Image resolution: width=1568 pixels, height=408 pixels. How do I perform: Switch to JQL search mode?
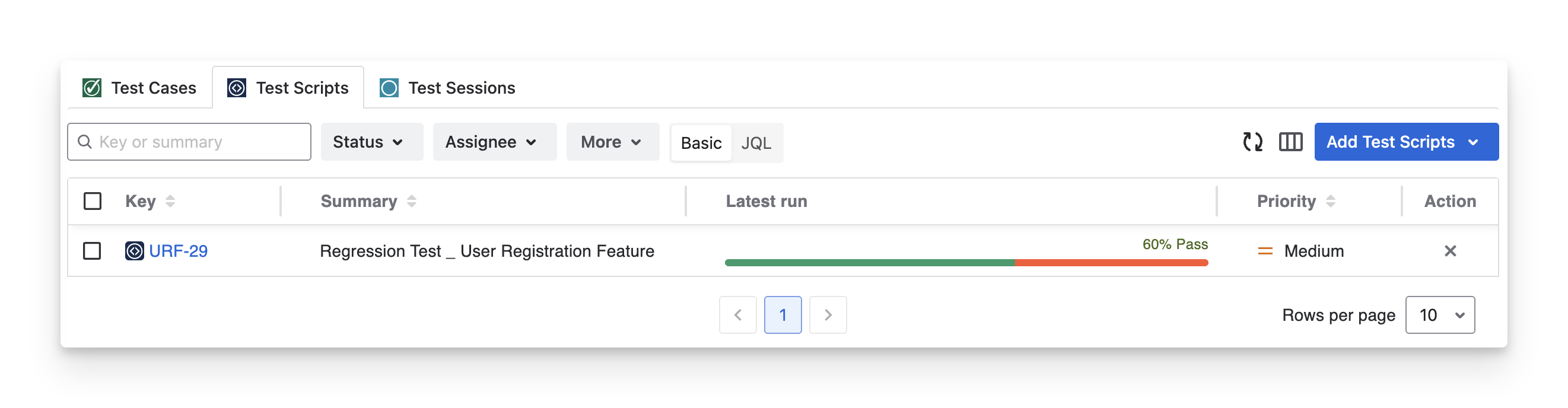coord(756,143)
